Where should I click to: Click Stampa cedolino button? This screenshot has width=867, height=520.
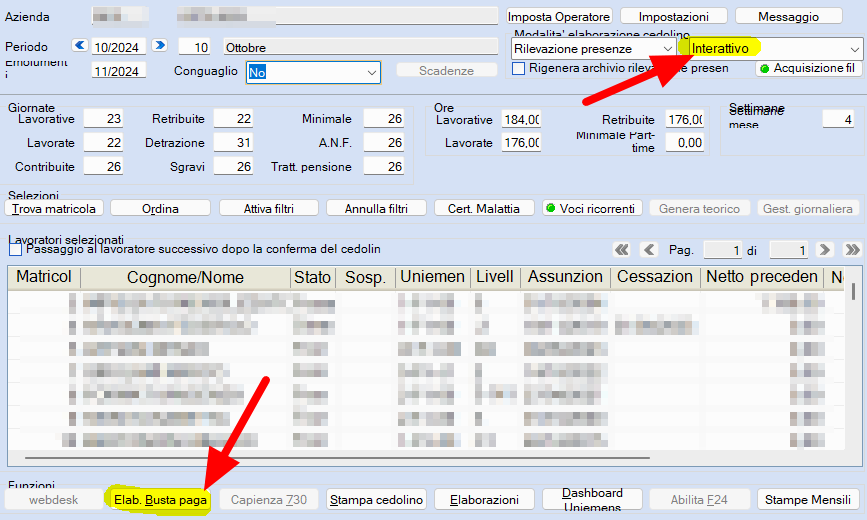click(x=377, y=500)
